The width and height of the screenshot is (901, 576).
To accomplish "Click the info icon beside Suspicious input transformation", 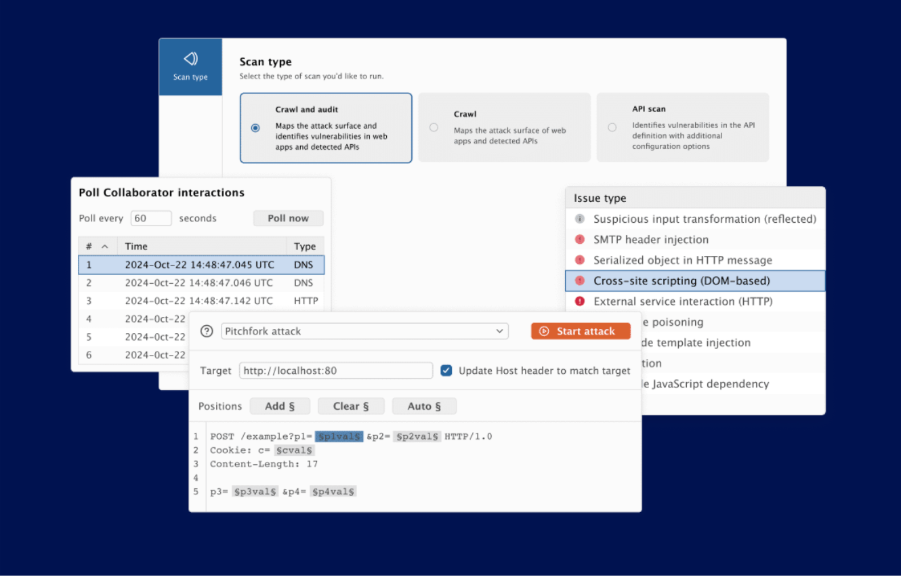I will [580, 218].
